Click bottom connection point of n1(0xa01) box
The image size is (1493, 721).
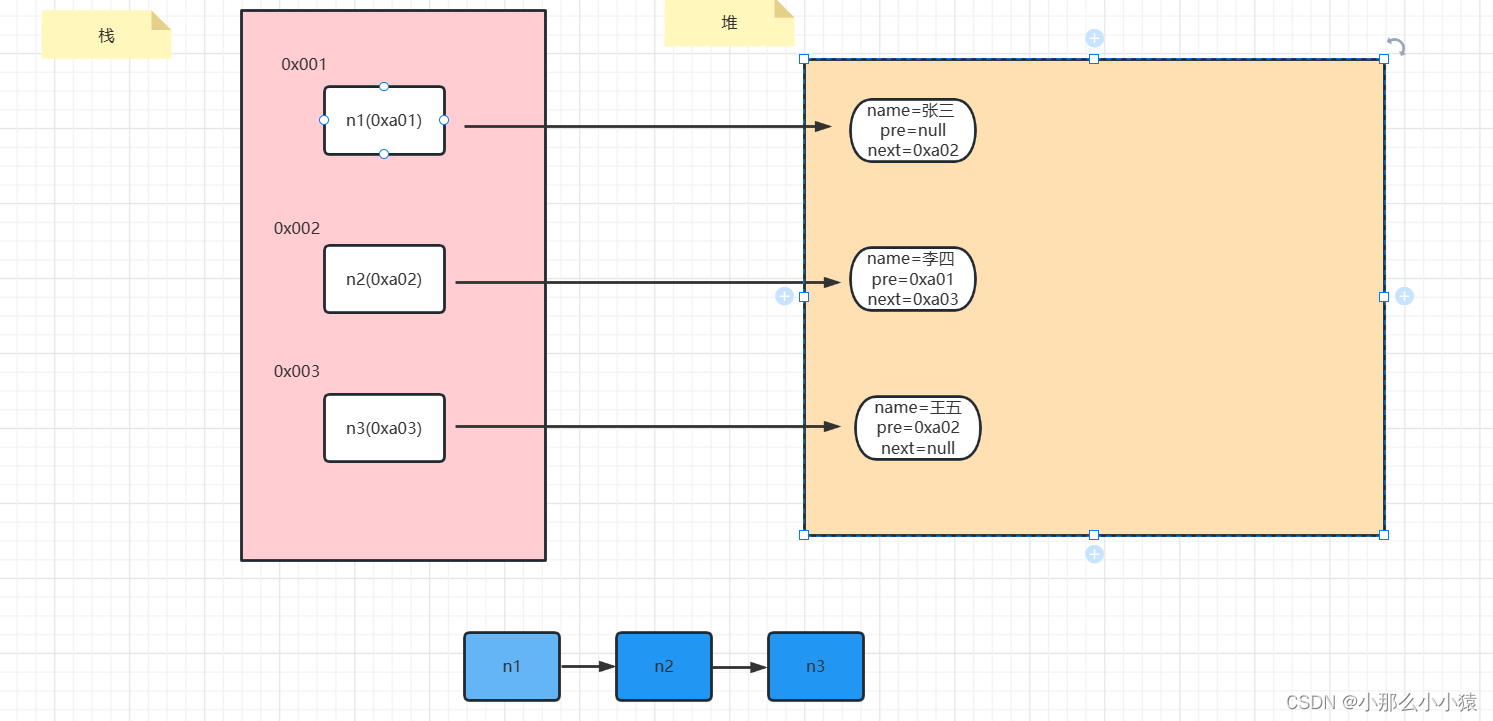[x=384, y=154]
